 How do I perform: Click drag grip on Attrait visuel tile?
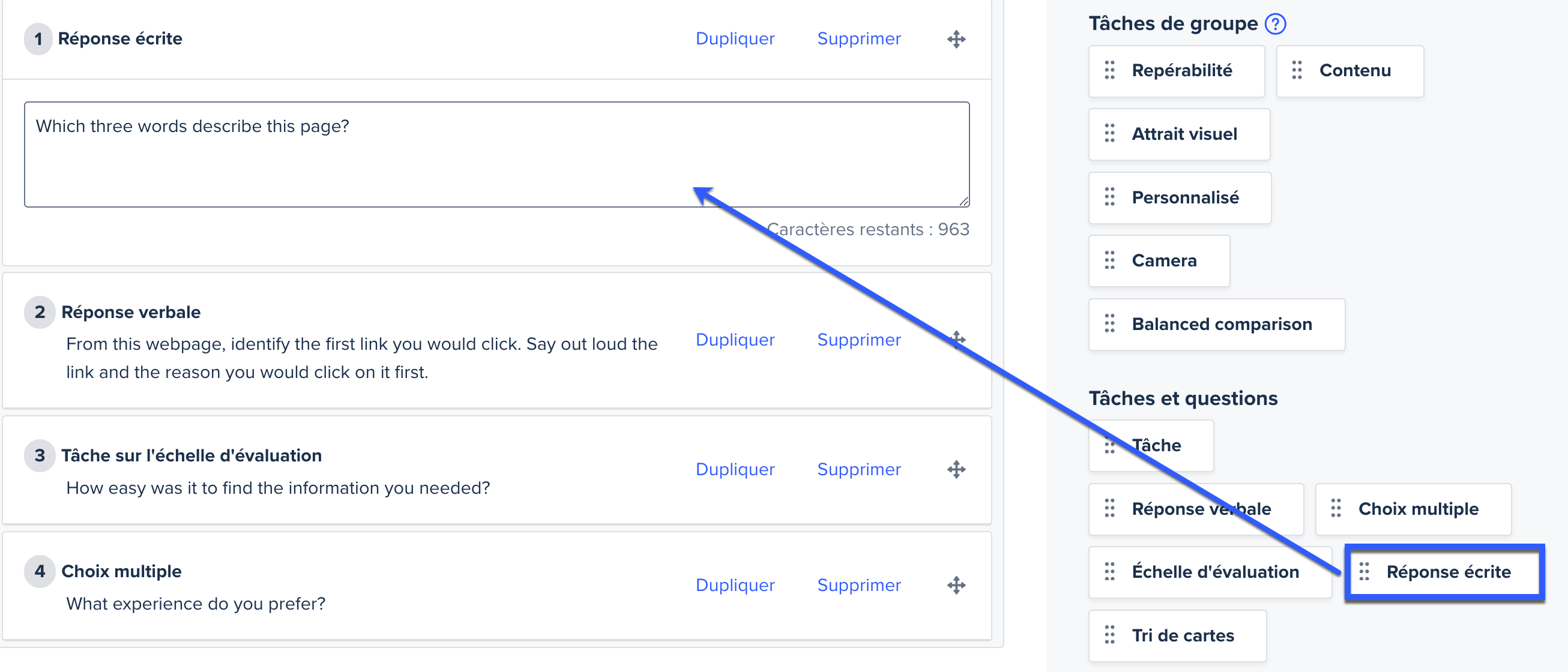click(x=1109, y=134)
